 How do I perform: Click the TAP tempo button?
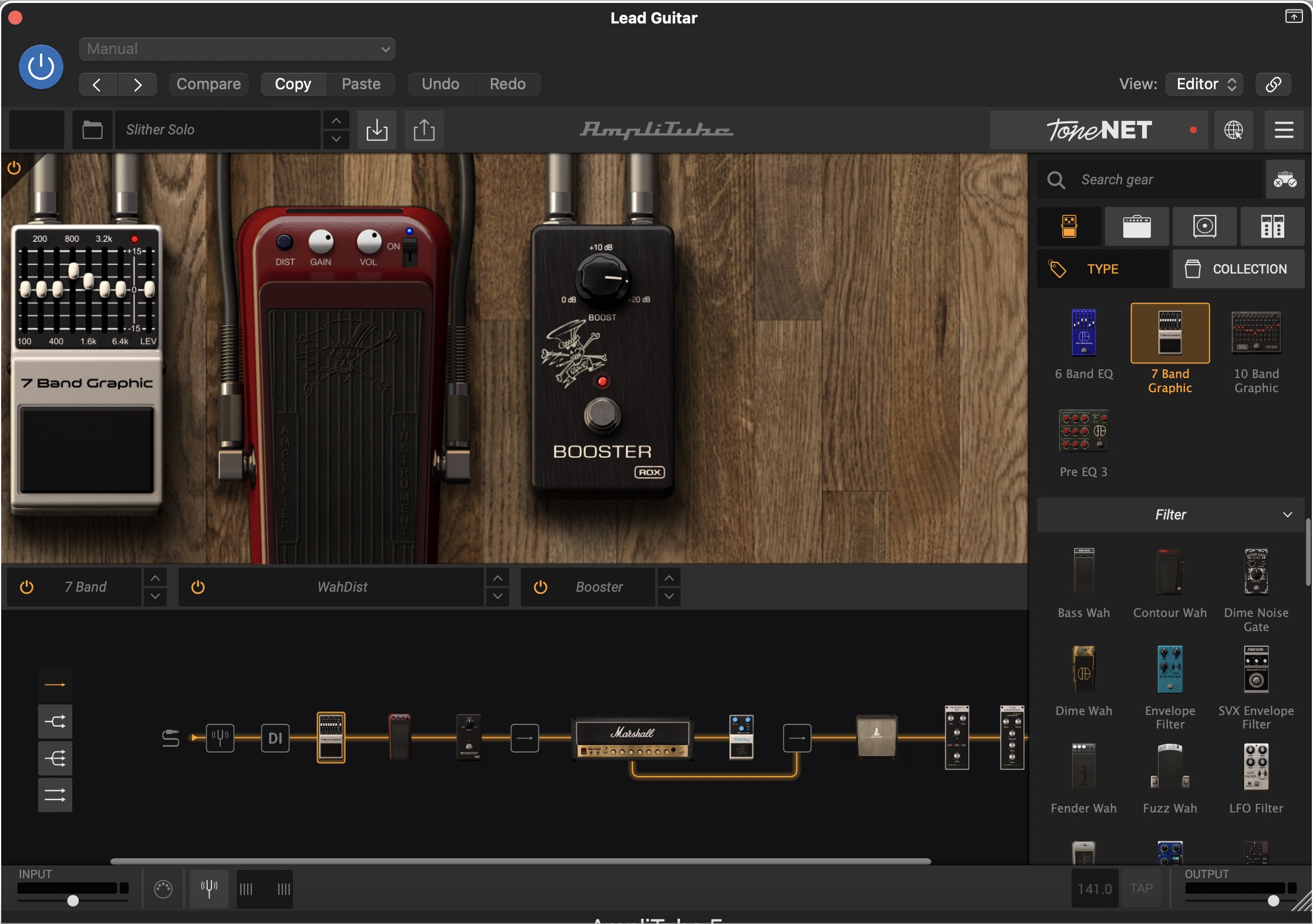coord(1141,889)
